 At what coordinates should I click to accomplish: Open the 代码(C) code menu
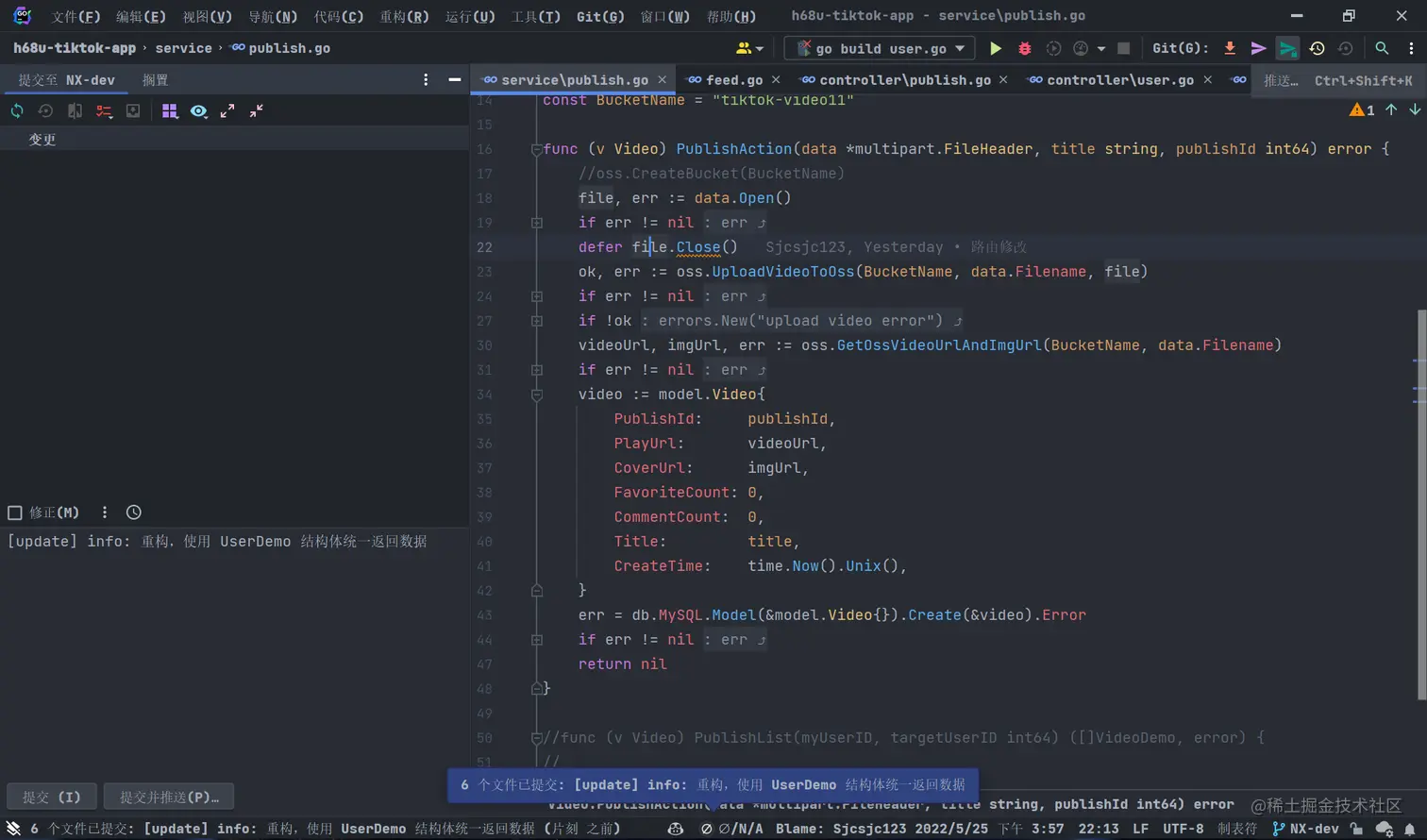coord(339,16)
